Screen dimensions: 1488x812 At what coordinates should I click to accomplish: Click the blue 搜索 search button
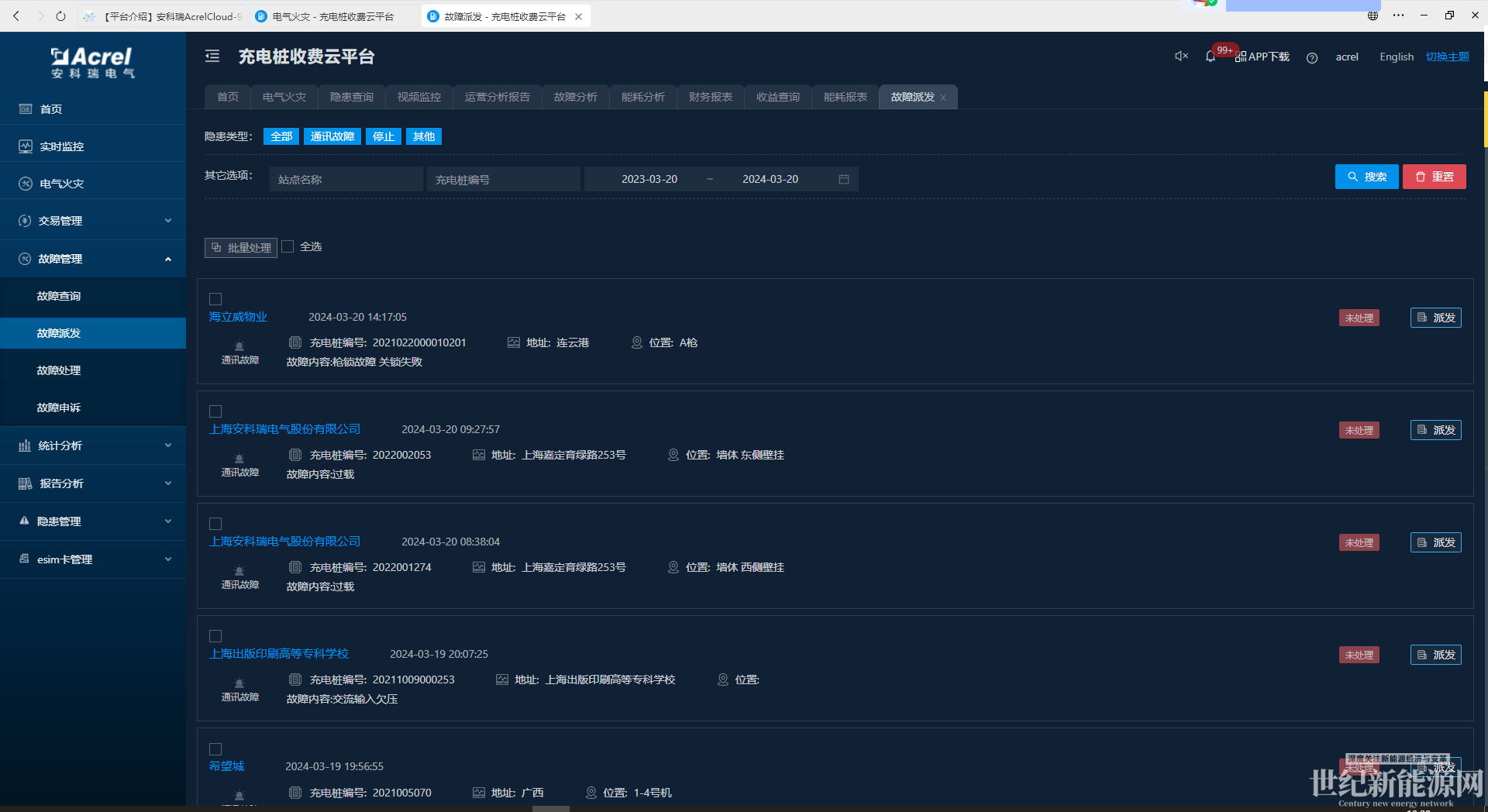(1366, 177)
